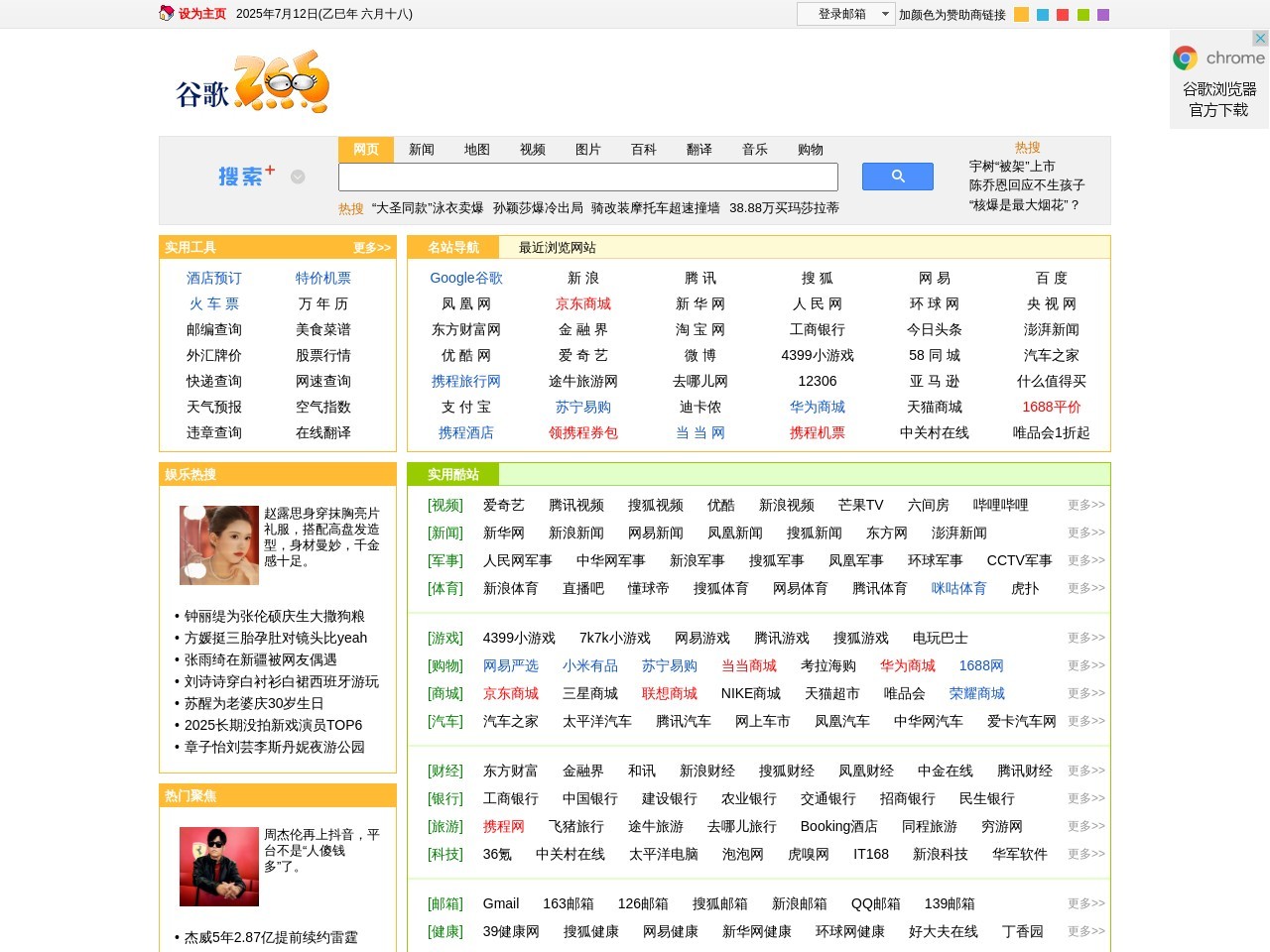
Task: Expand the gray chevron beside 搜索
Action: coord(297,176)
